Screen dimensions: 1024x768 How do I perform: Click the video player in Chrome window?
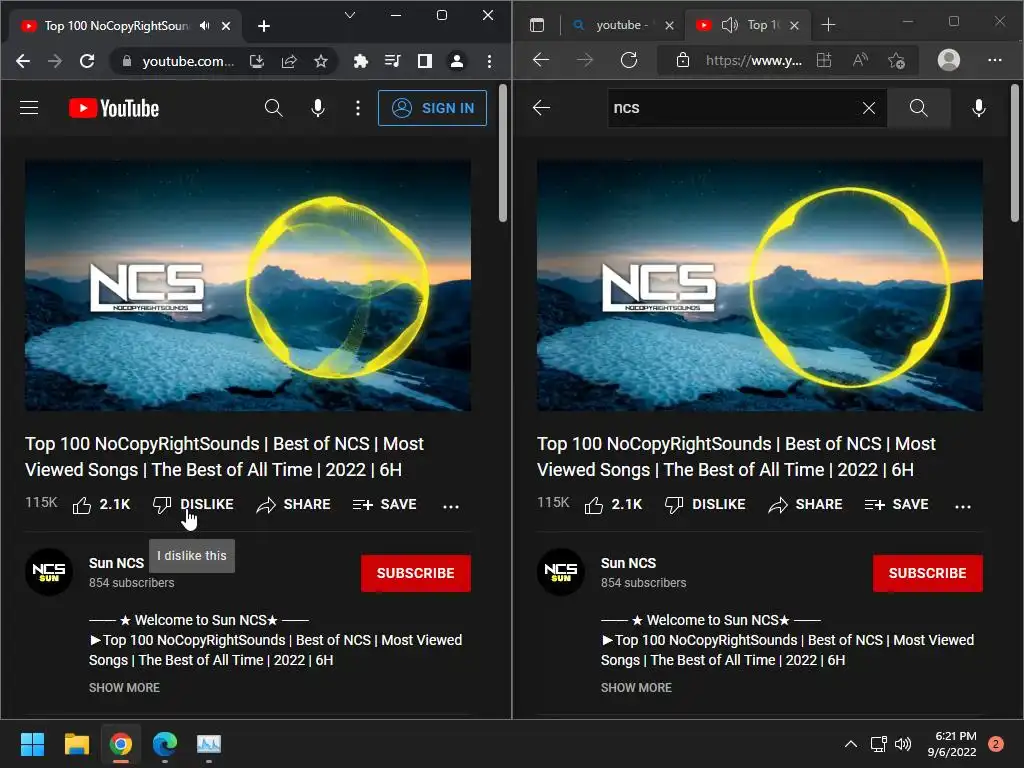tap(248, 285)
